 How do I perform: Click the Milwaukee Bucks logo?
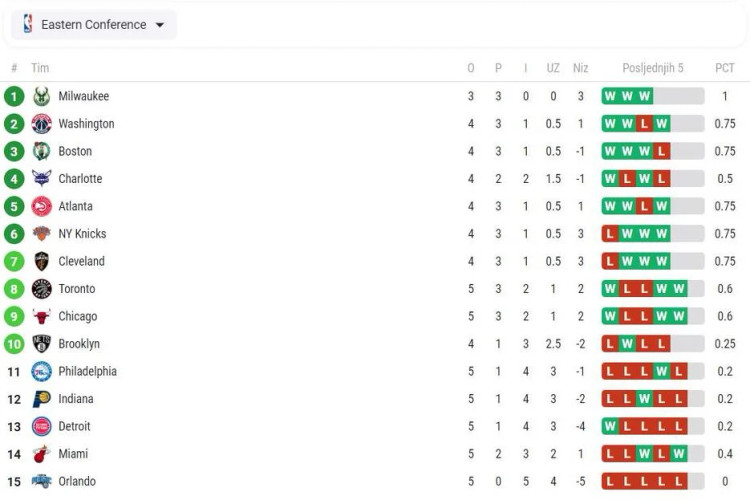point(42,96)
